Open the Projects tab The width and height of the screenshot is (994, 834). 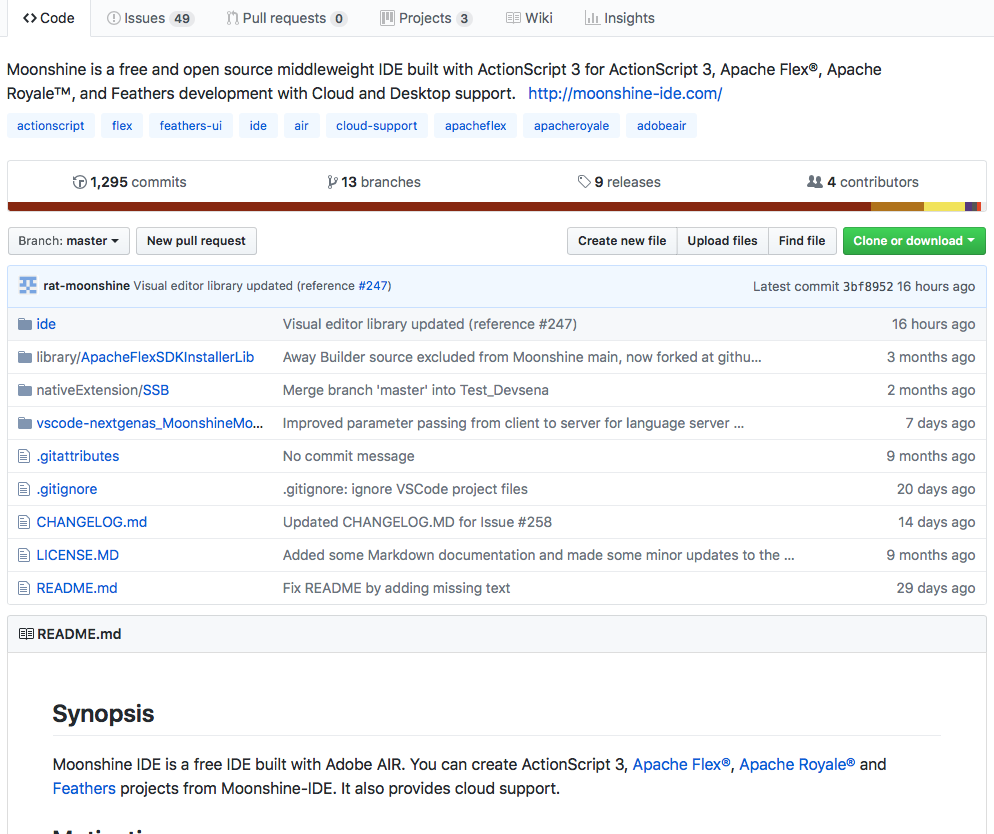[425, 18]
